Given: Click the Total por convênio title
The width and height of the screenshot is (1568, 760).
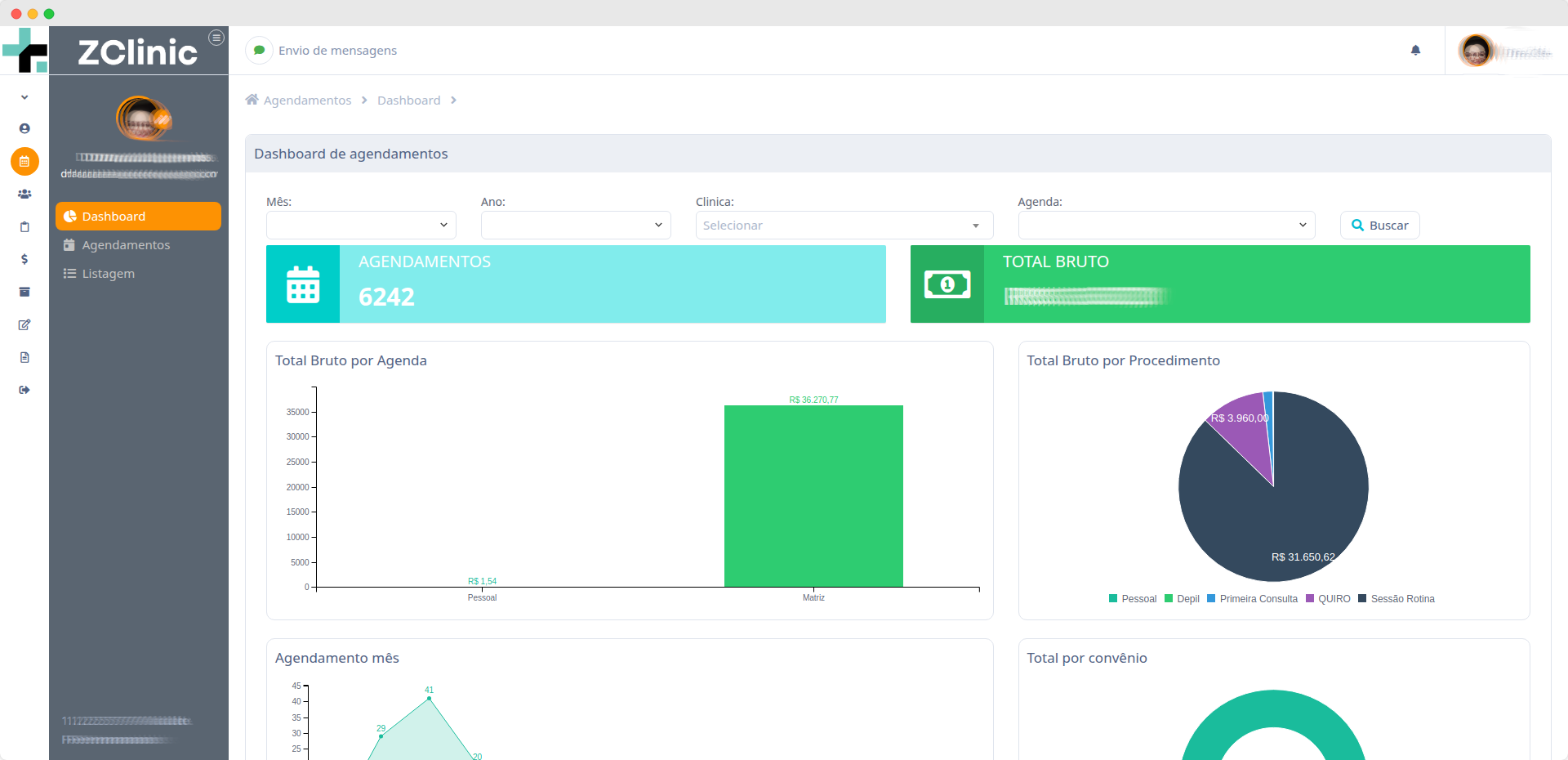Looking at the screenshot, I should [1087, 658].
